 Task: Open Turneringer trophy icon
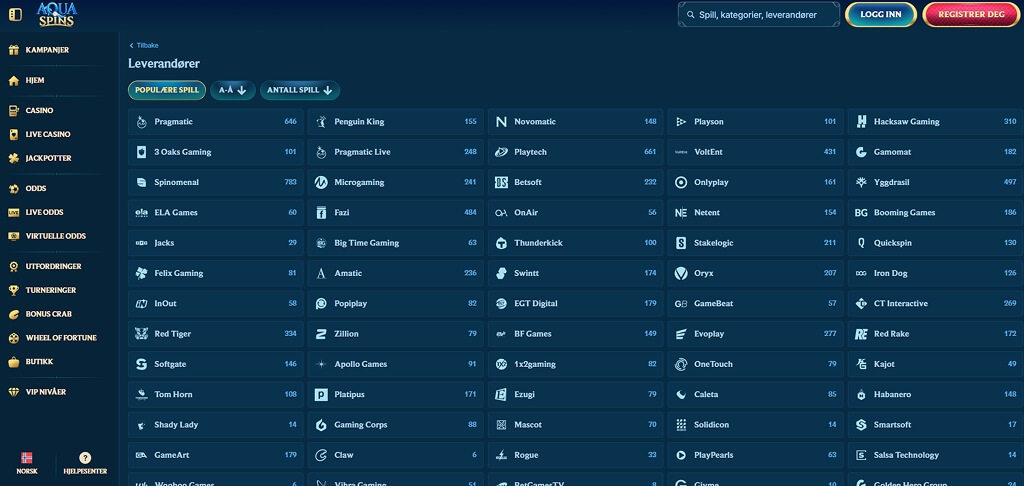coord(13,290)
